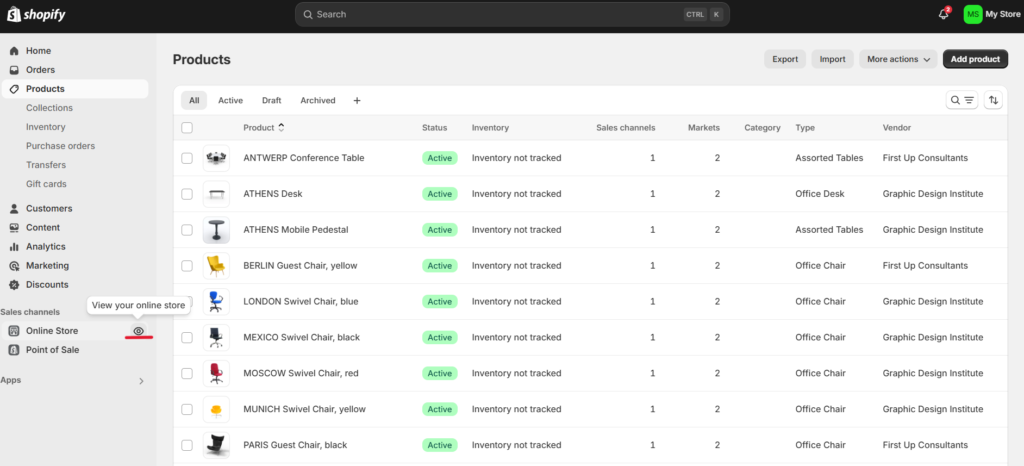Click the Status column header

(434, 128)
